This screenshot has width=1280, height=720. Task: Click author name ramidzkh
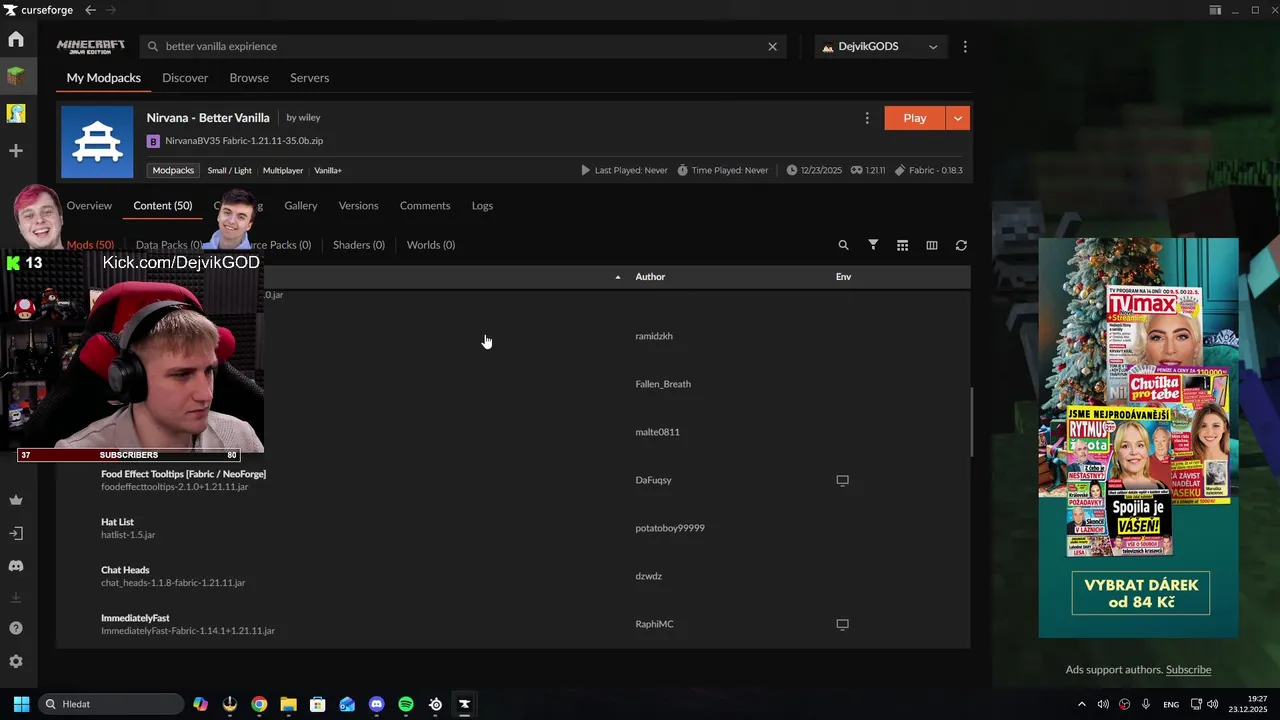point(654,336)
